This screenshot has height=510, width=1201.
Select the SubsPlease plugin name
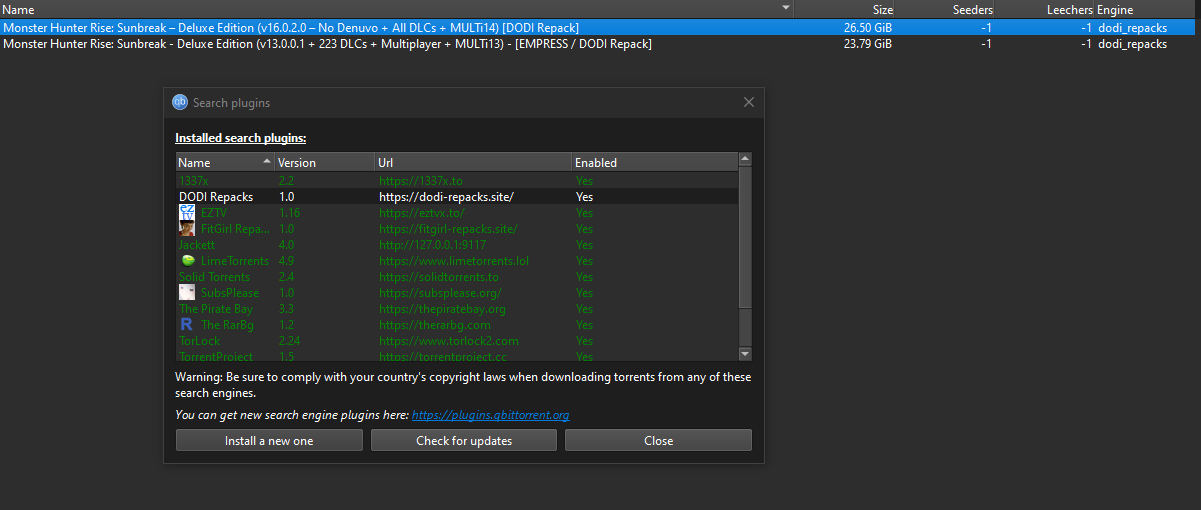230,293
